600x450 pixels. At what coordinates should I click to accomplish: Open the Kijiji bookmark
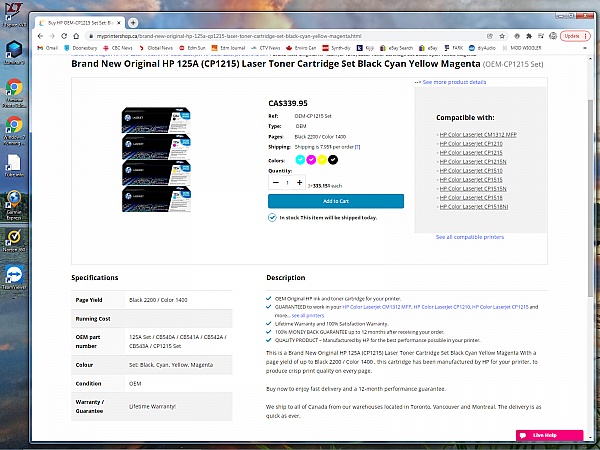pos(365,48)
